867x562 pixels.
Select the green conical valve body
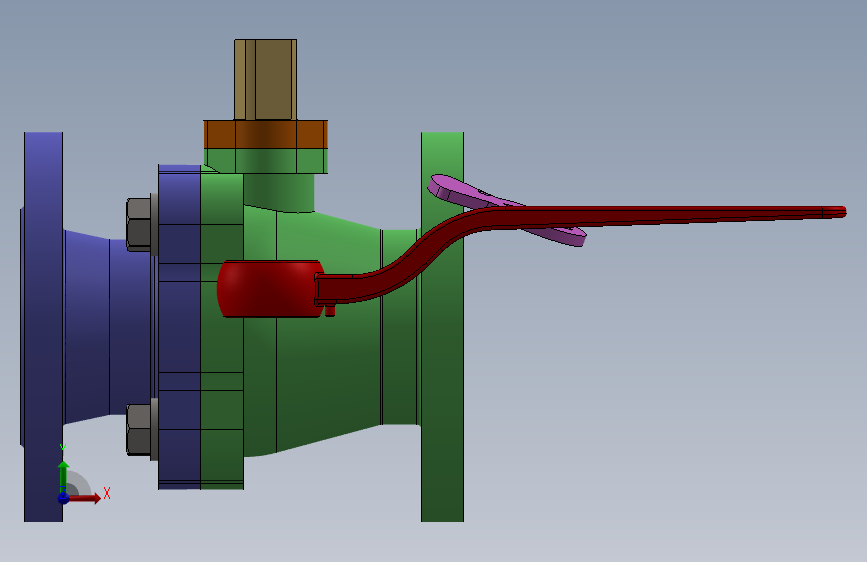[x=326, y=354]
